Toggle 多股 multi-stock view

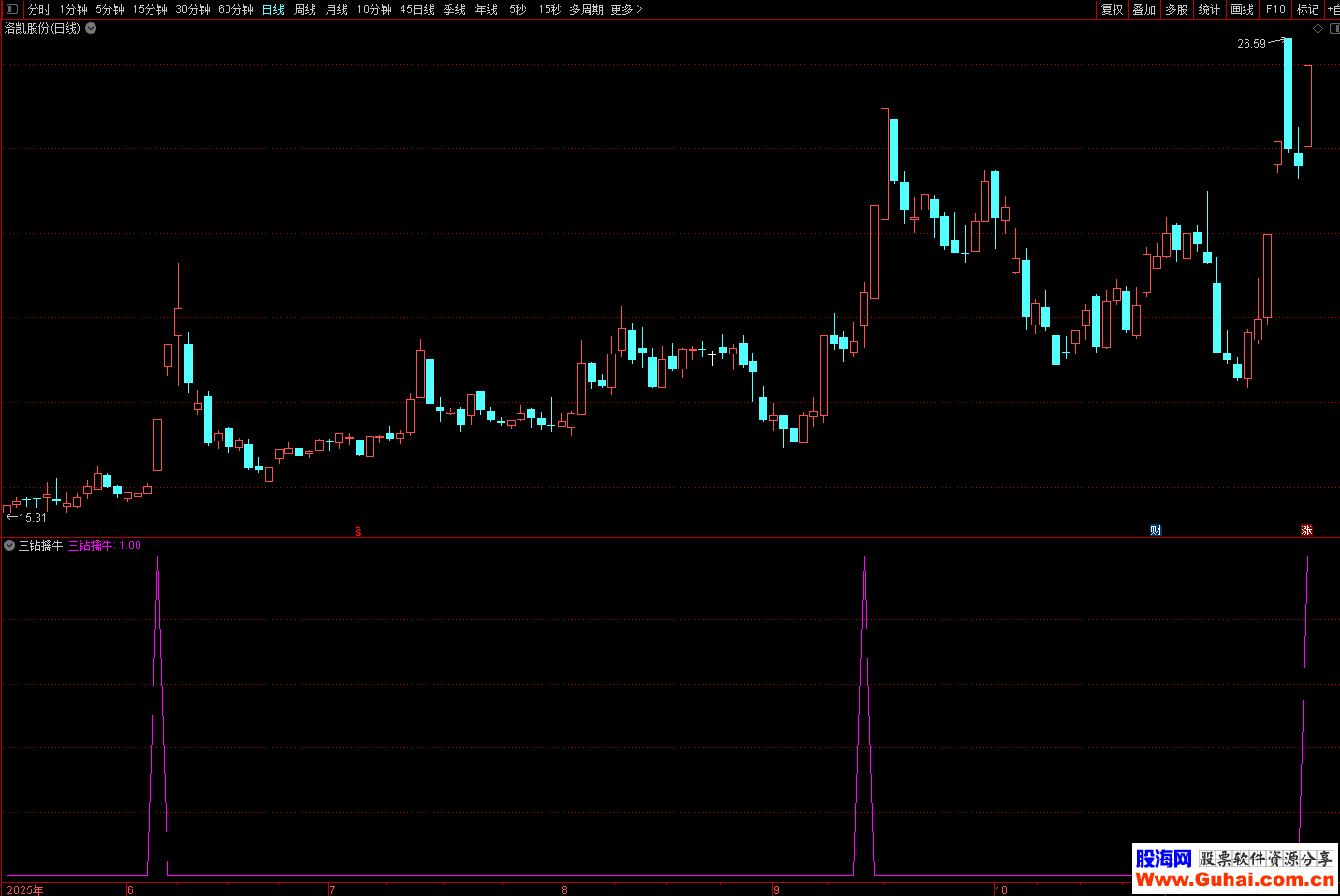(x=1176, y=9)
